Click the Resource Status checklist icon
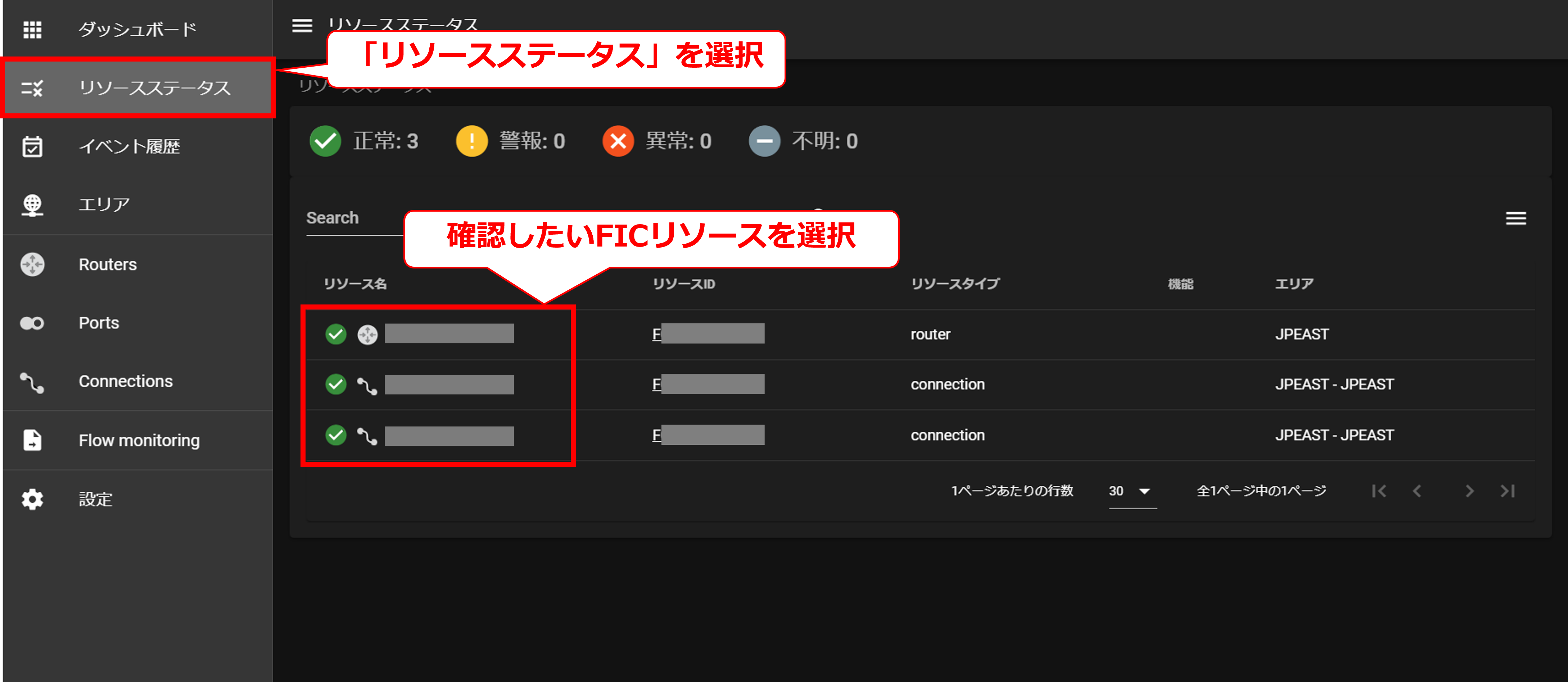Screen dimensions: 1568x682 point(32,88)
